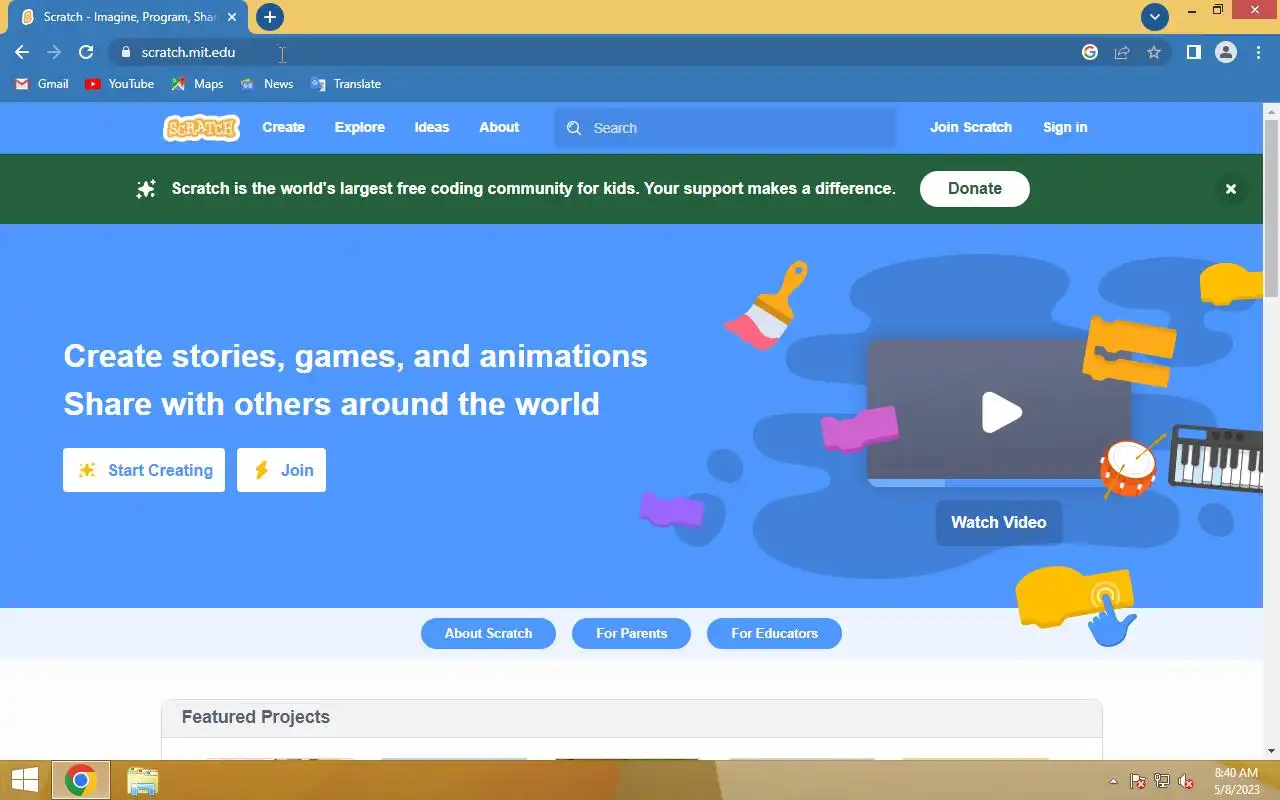Screen dimensions: 1280x800
Task: Click the lightning Join button
Action: point(281,470)
